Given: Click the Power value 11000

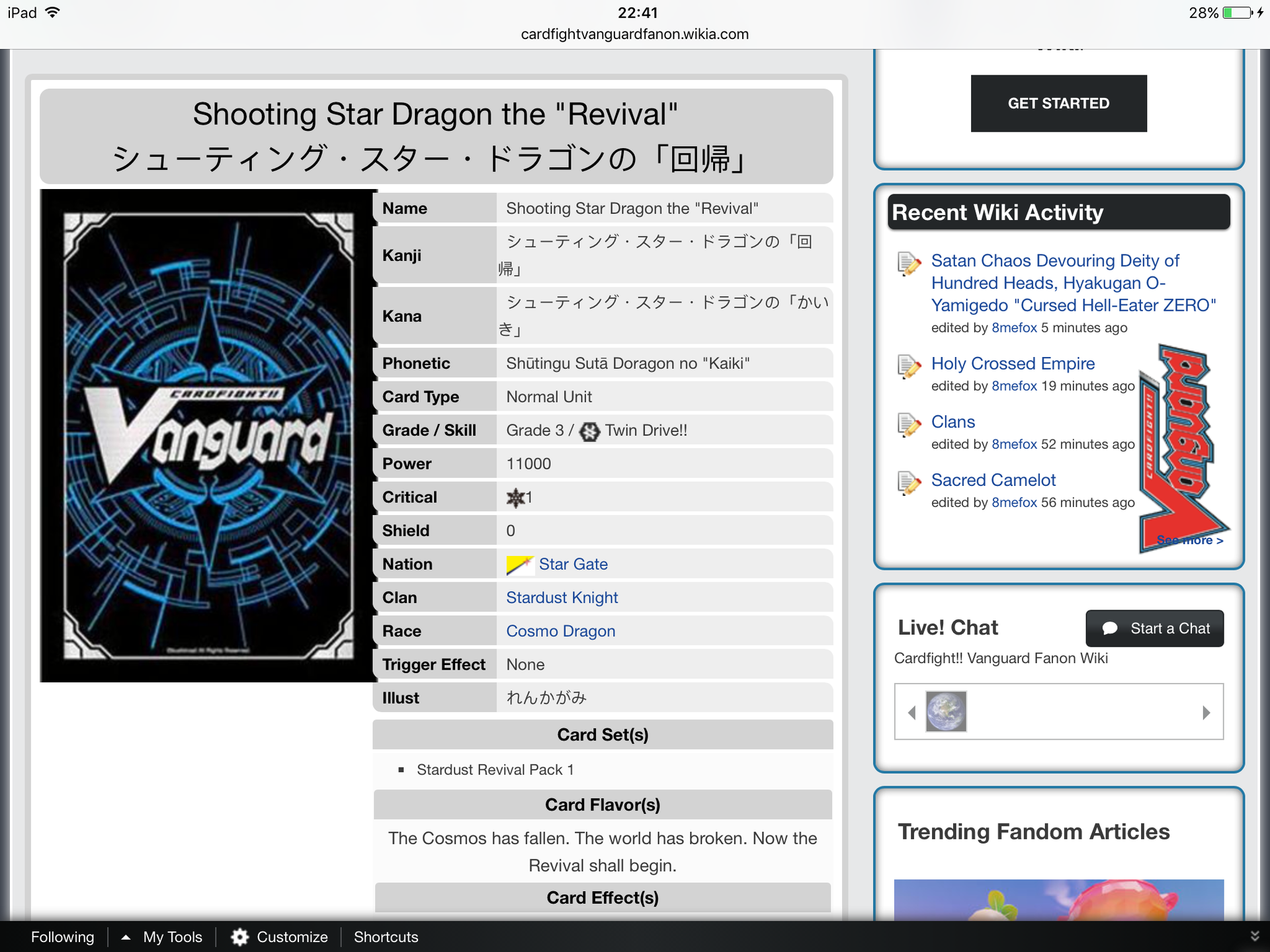Looking at the screenshot, I should pyautogui.click(x=529, y=464).
